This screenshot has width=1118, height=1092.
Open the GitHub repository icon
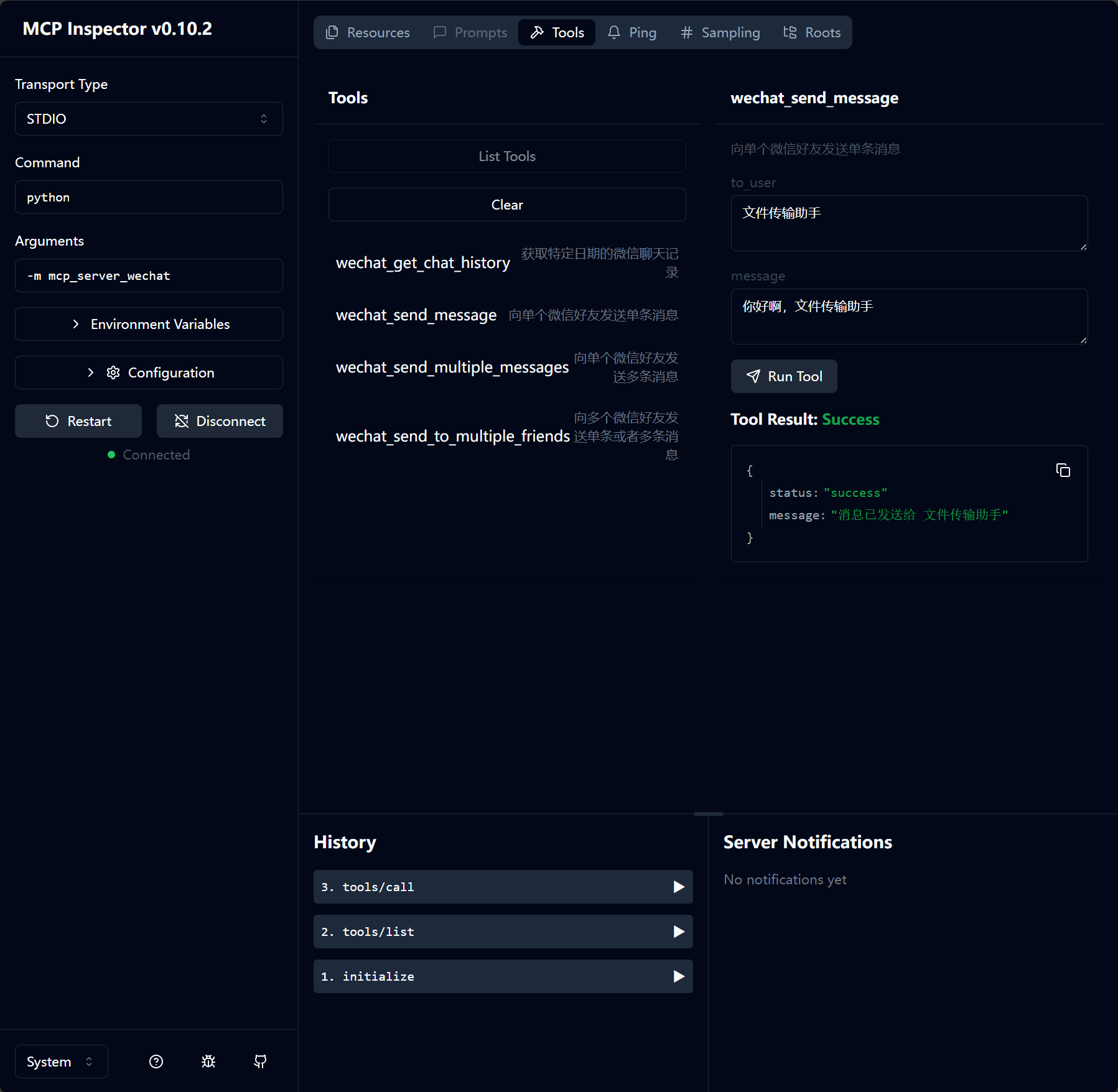pos(260,1062)
